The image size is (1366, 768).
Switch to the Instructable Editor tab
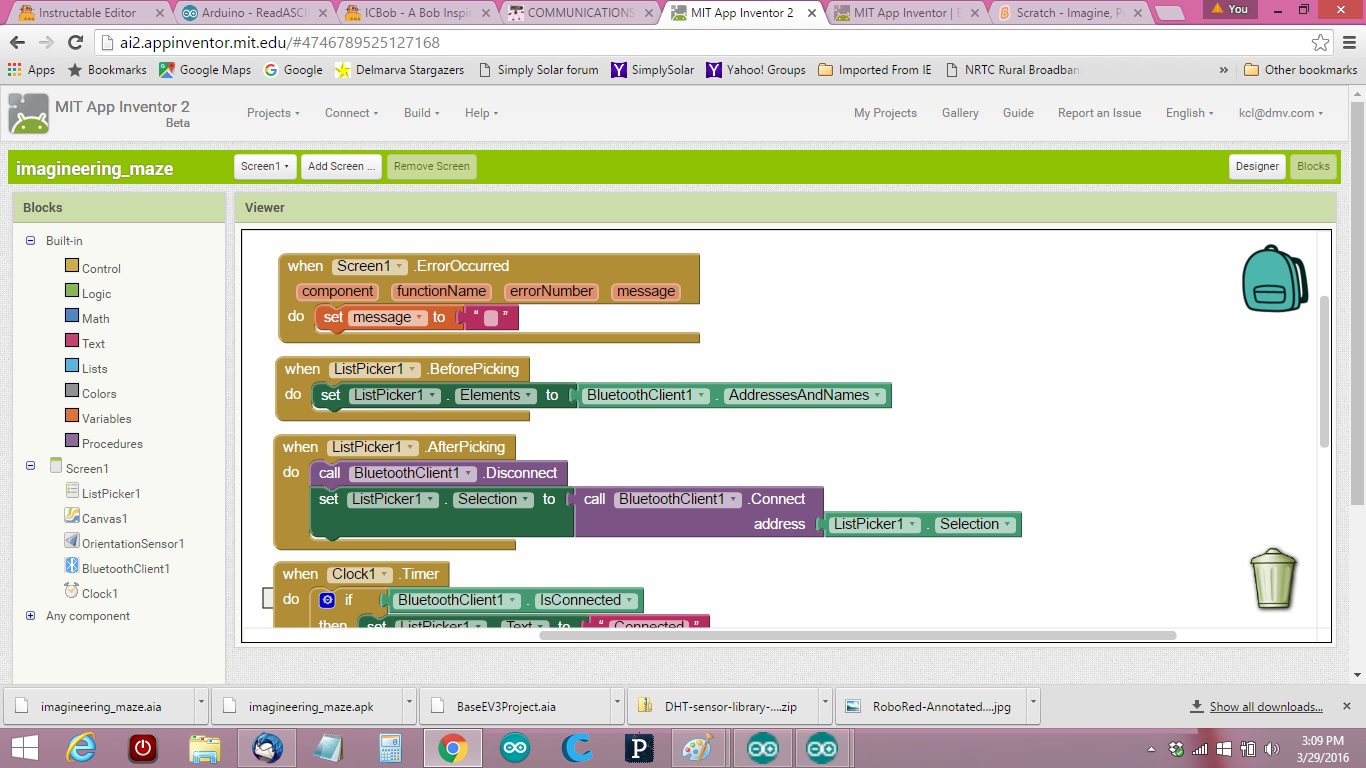(86, 13)
